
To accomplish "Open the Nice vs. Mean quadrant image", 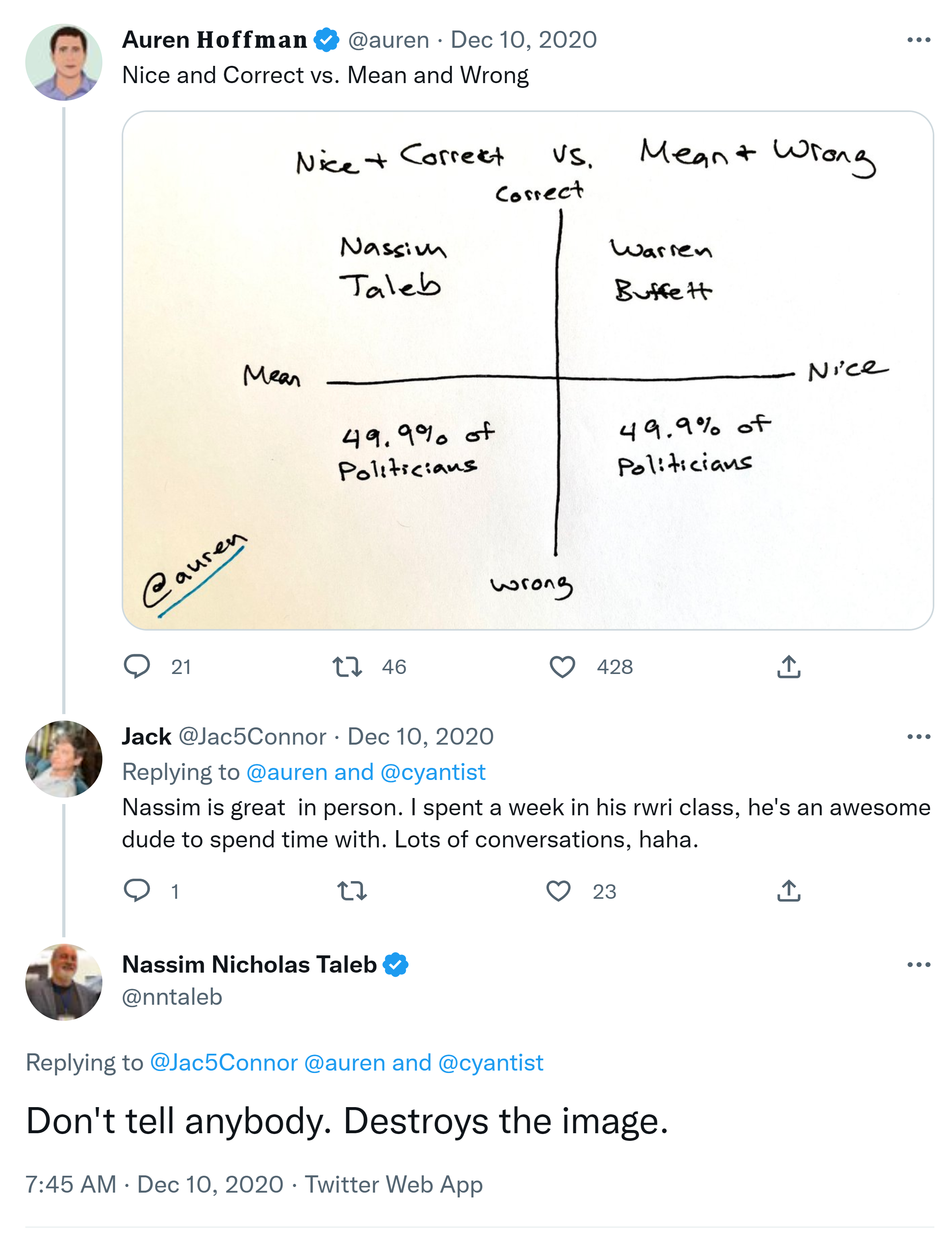I will pos(527,370).
